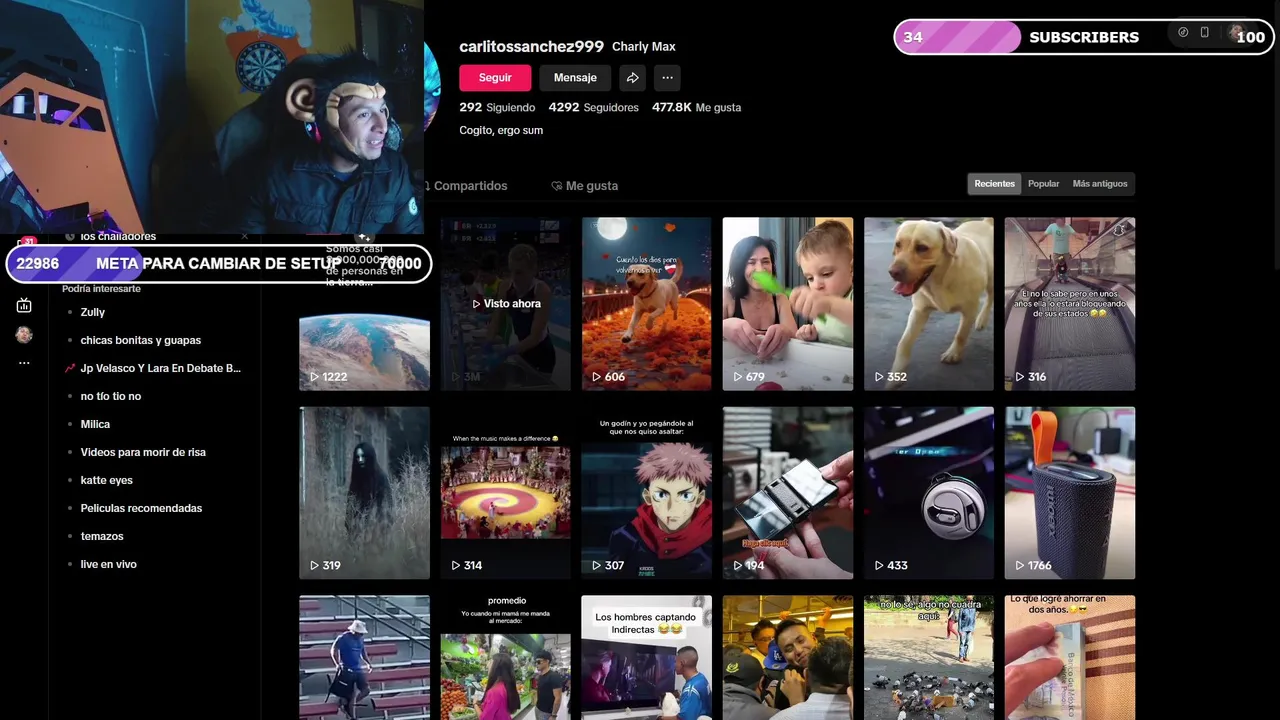This screenshot has height=720, width=1280.
Task: Click the bio text 'Cogito, ergo sum'
Action: (501, 130)
